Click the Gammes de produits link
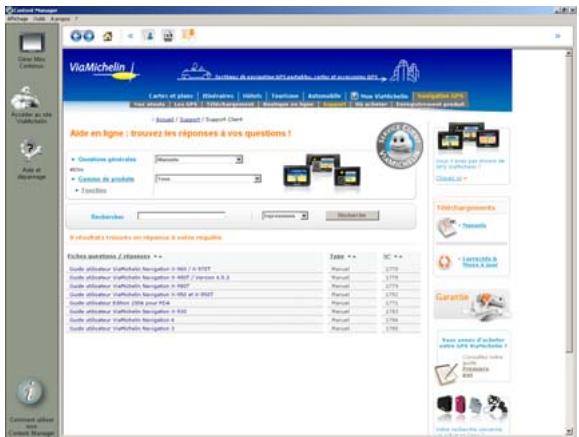The width and height of the screenshot is (579, 437). tap(106, 179)
